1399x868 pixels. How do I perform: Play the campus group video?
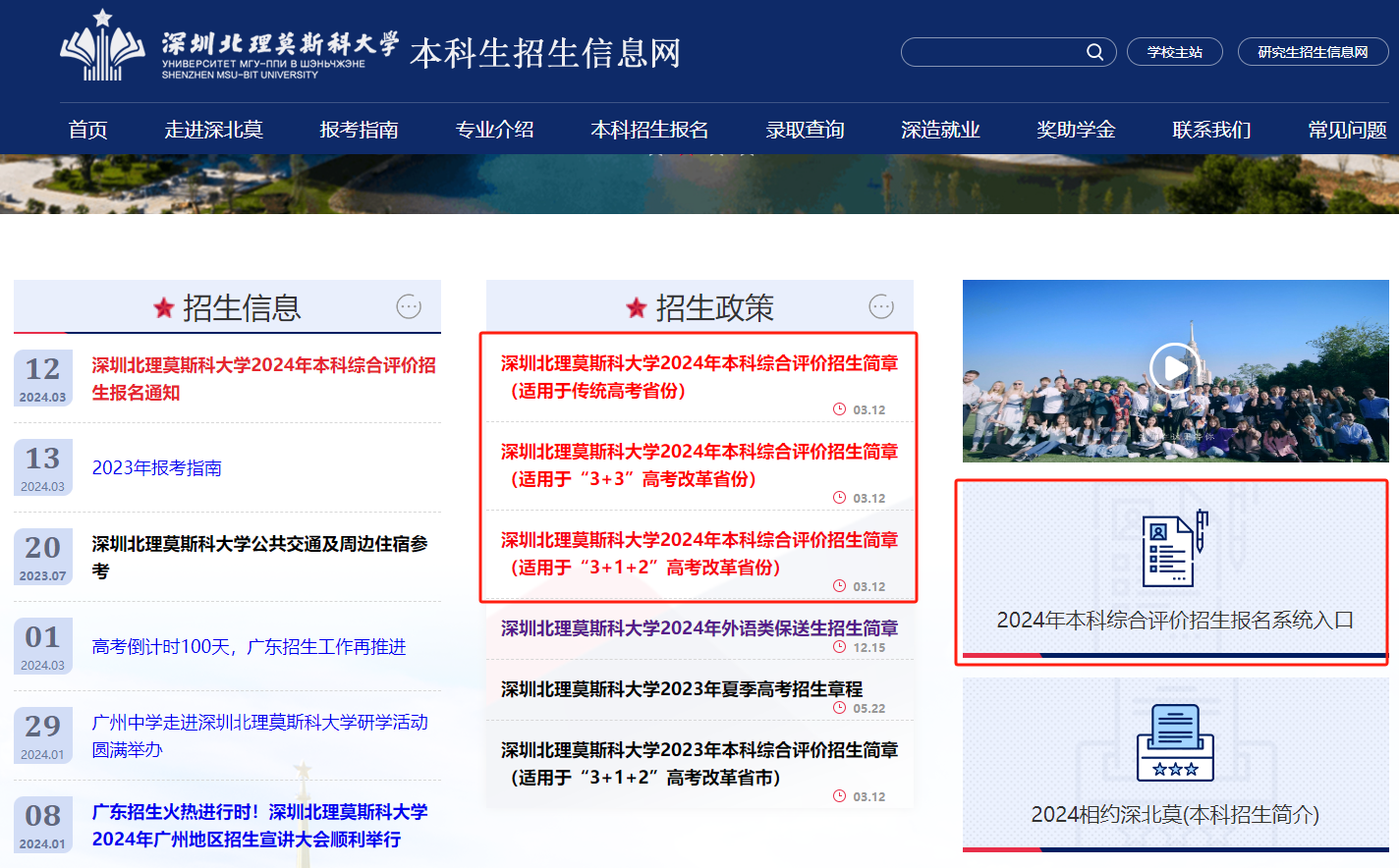pyautogui.click(x=1174, y=368)
